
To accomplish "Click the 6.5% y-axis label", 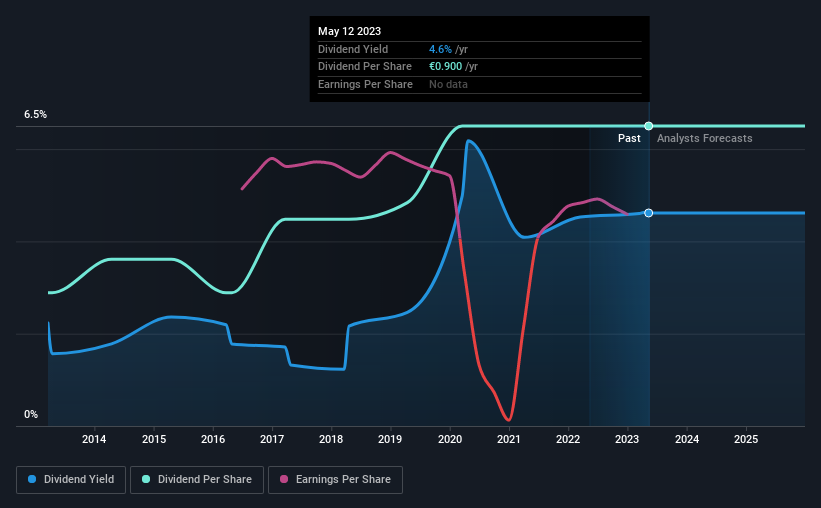I will click(x=35, y=114).
